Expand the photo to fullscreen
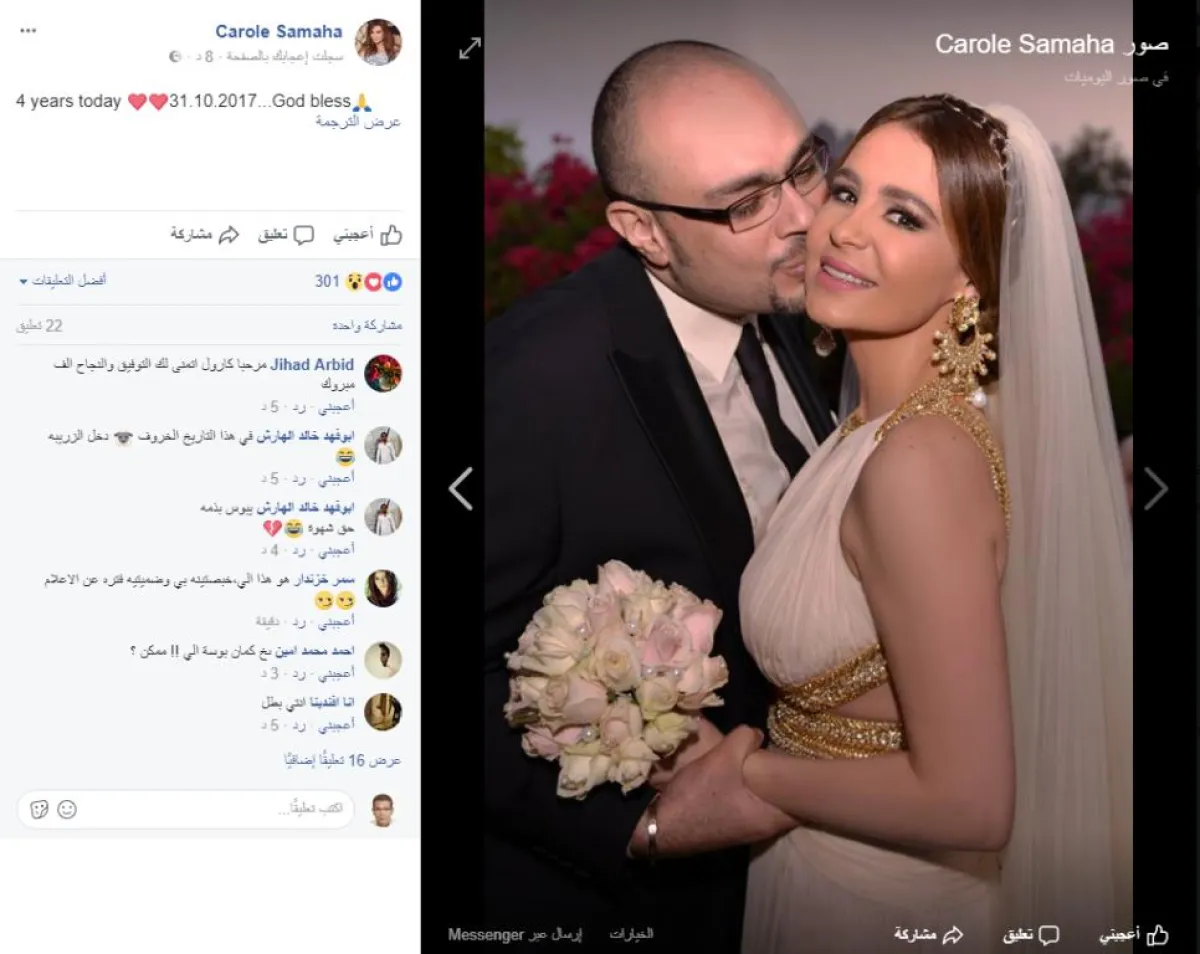 coord(470,48)
